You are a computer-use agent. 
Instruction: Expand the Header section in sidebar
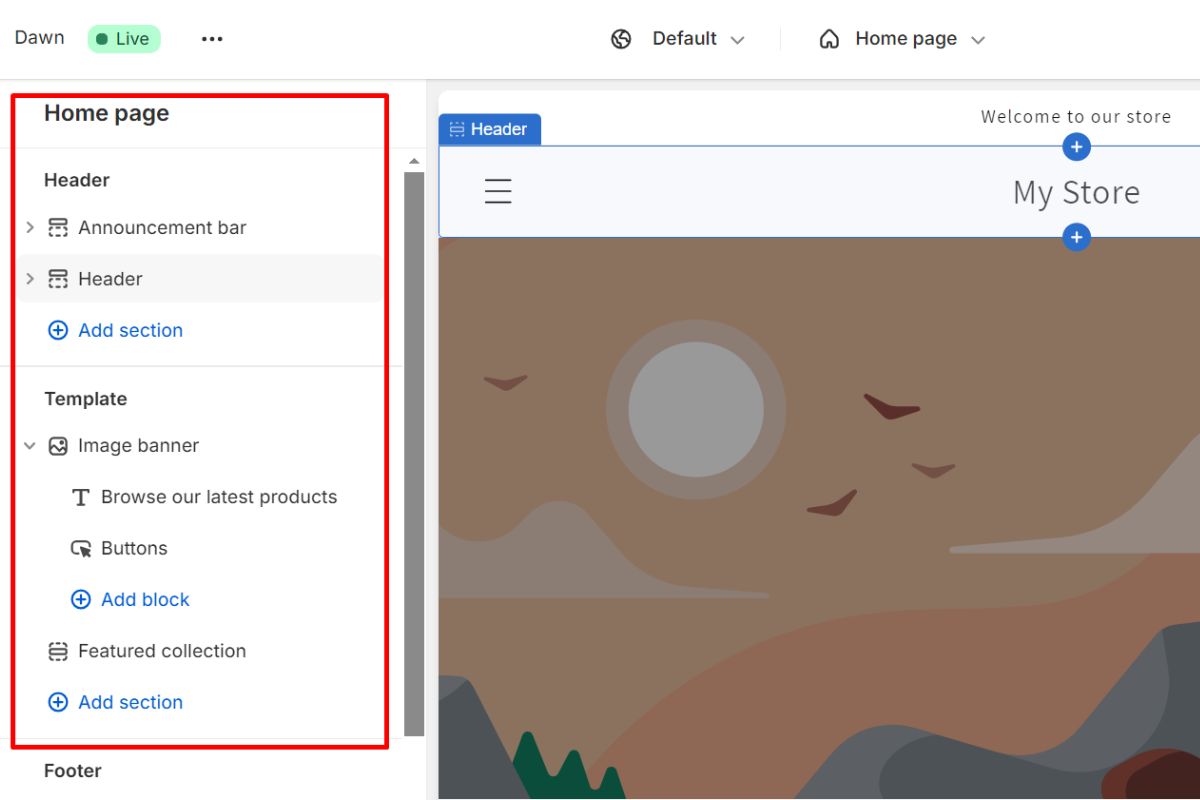30,279
